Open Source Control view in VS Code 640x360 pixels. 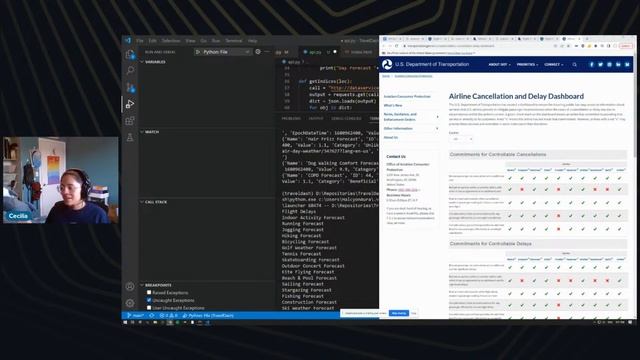coord(130,87)
